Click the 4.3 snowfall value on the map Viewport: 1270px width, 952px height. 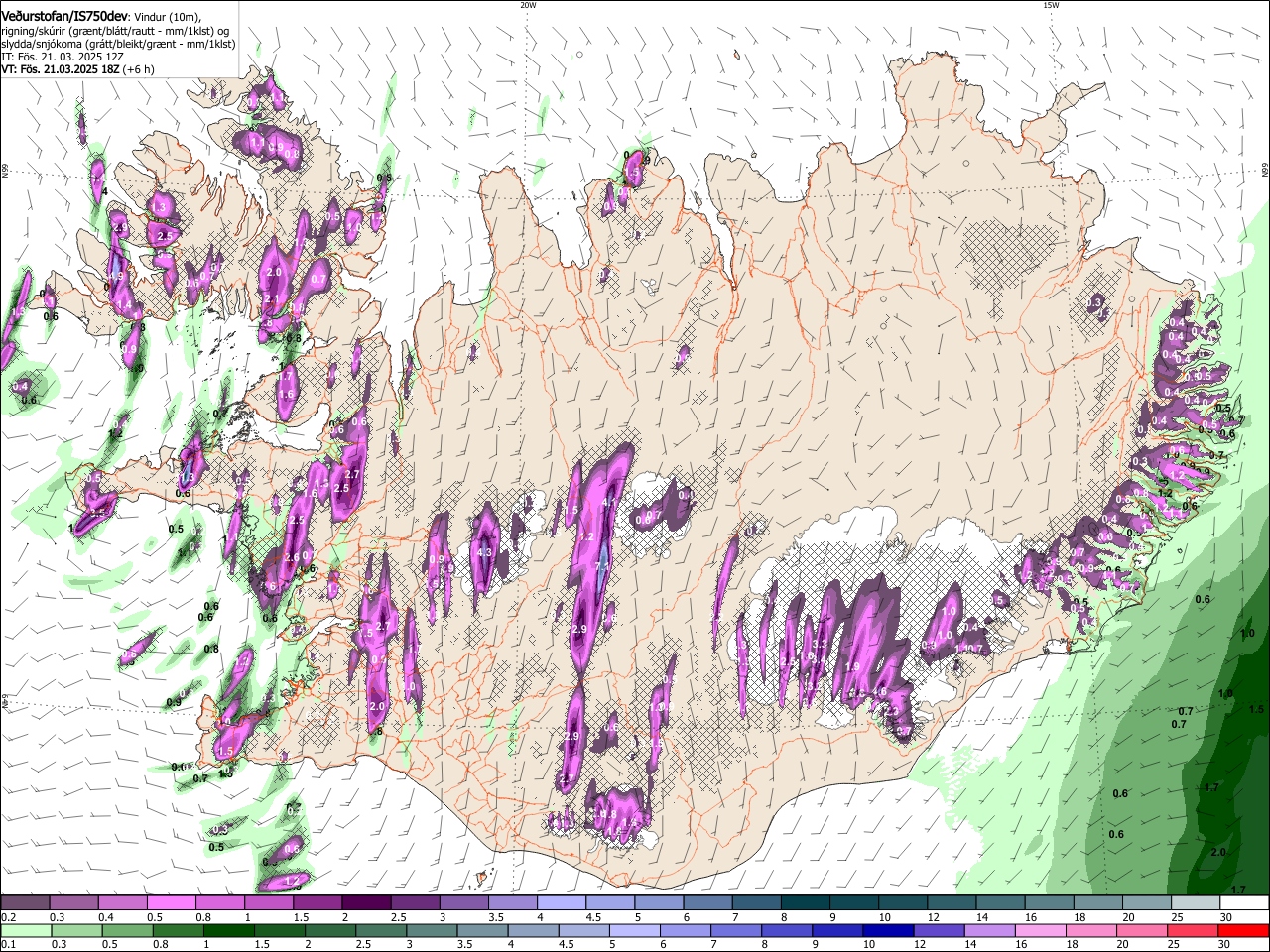(485, 552)
